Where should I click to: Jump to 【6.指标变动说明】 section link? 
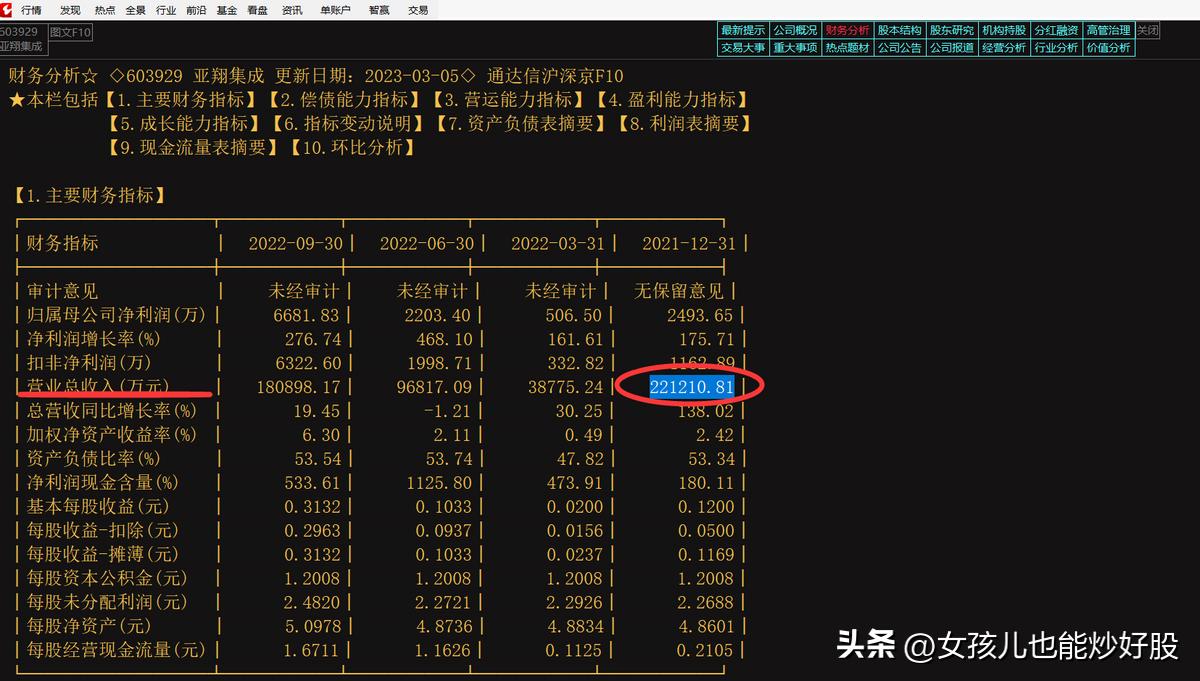click(348, 124)
